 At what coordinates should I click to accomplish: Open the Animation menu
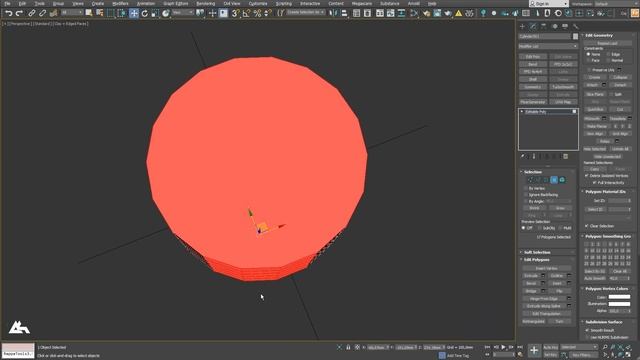tap(146, 4)
